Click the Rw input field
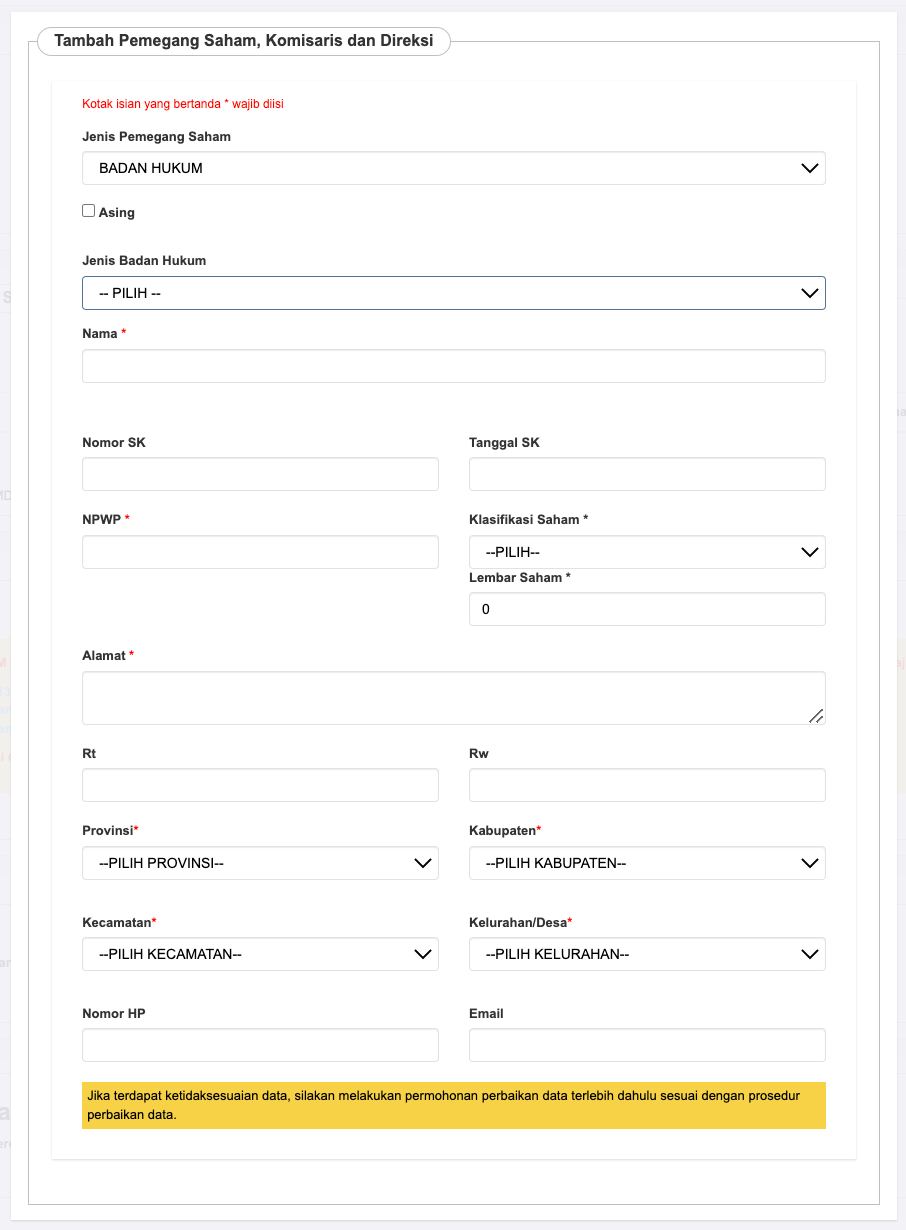The width and height of the screenshot is (906, 1230). point(647,785)
